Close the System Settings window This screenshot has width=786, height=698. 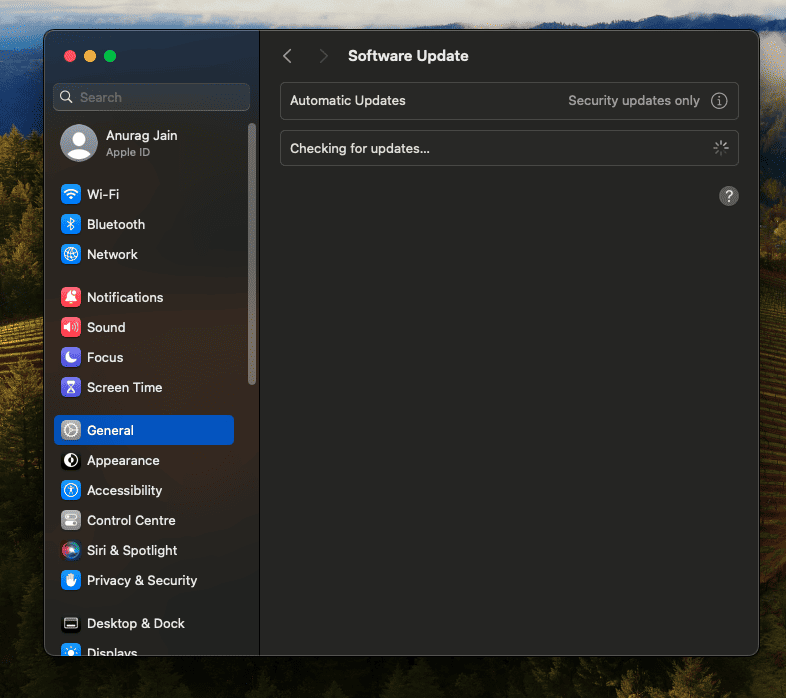point(70,56)
